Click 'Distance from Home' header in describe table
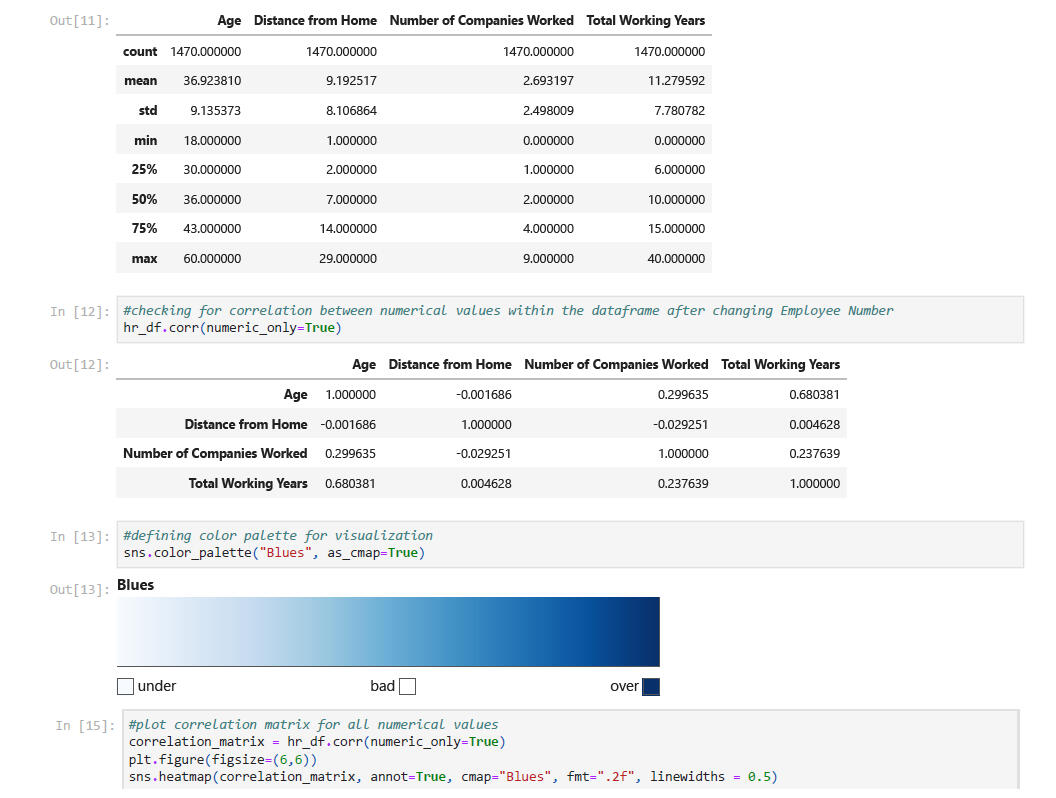The image size is (1056, 798). pos(315,21)
